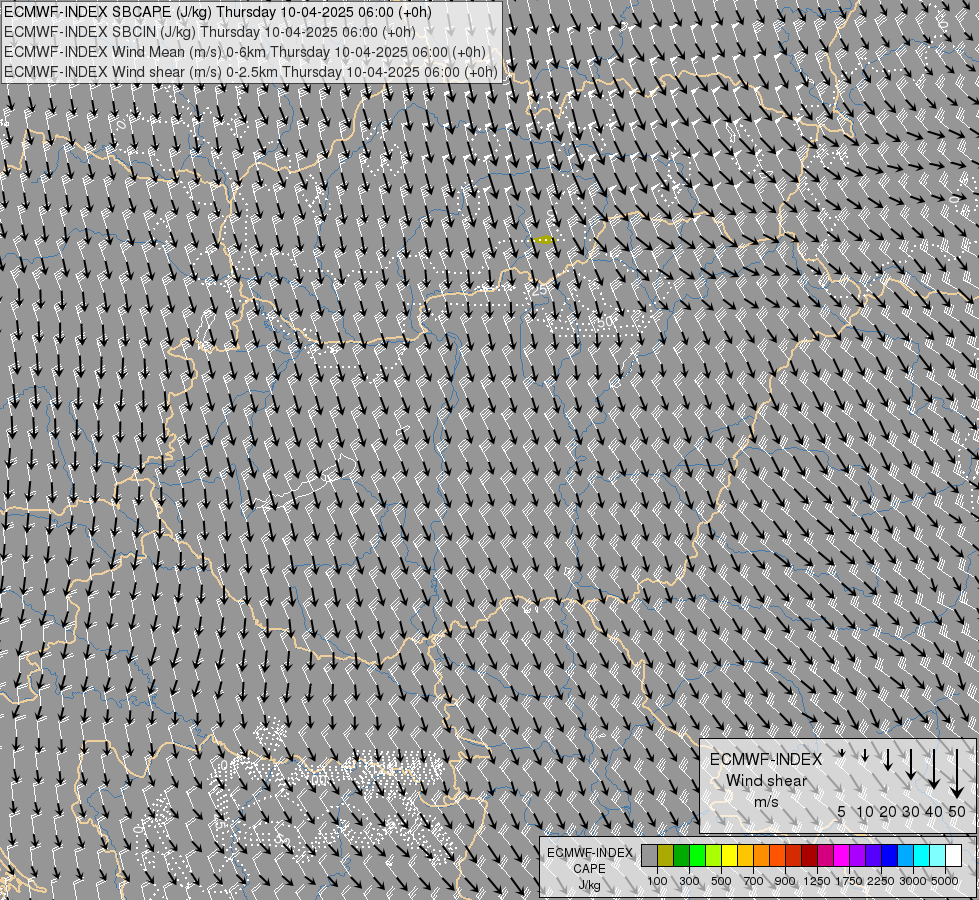This screenshot has width=979, height=900.
Task: Click the olive CAPE patch on the map
Action: click(543, 240)
